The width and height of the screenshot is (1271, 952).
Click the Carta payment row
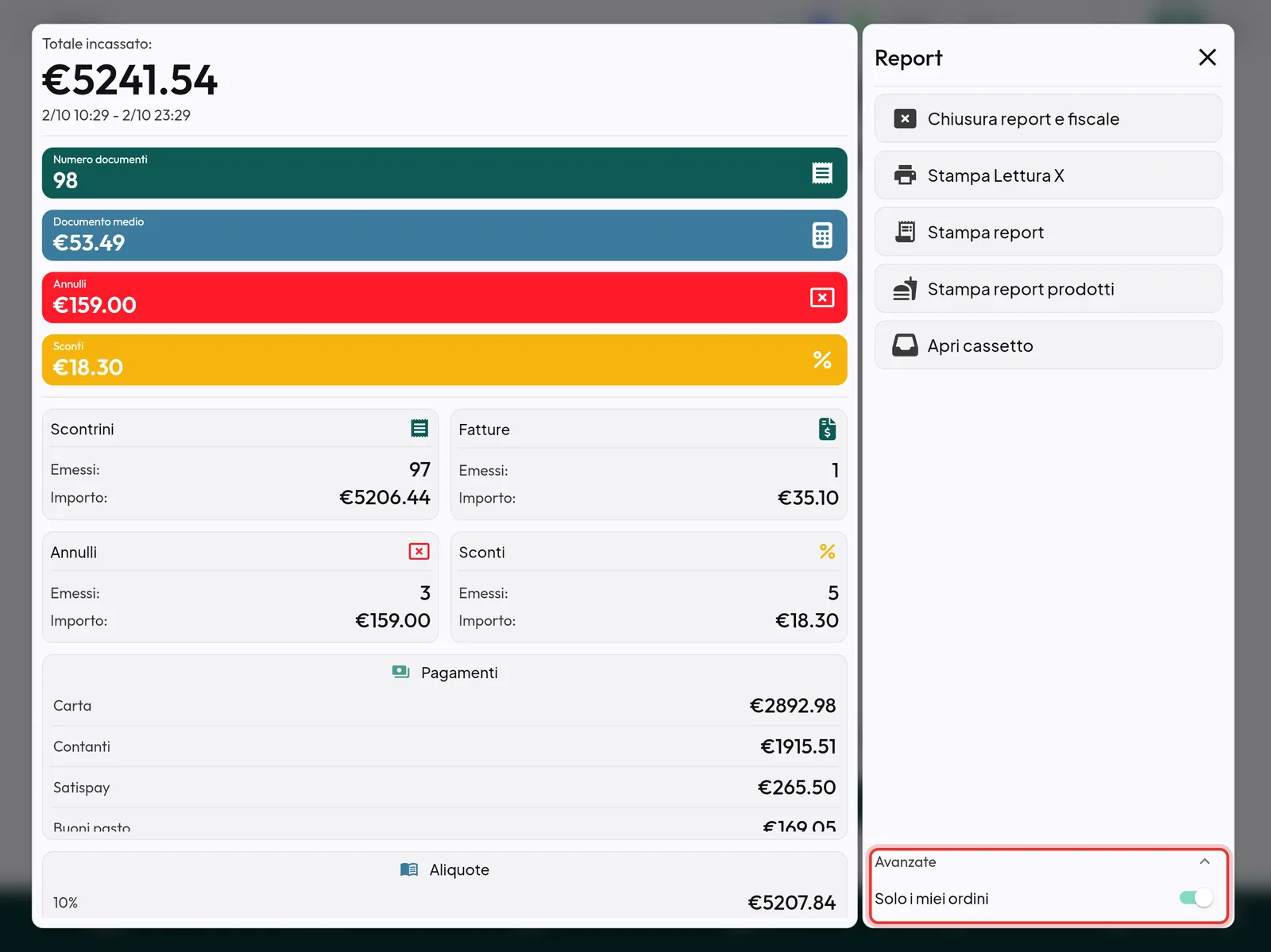(444, 706)
